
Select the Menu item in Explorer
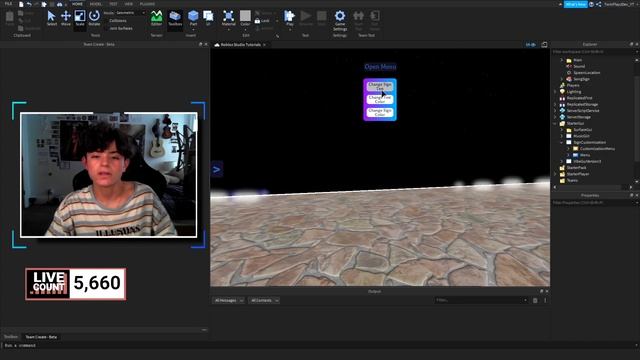(584, 155)
